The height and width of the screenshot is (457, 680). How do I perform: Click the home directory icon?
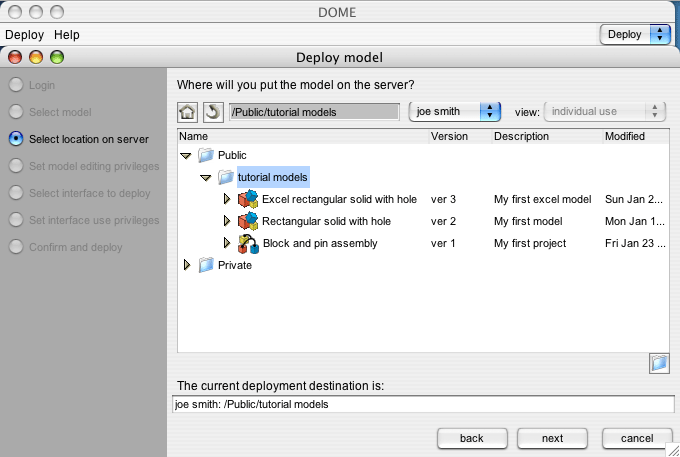tap(187, 112)
